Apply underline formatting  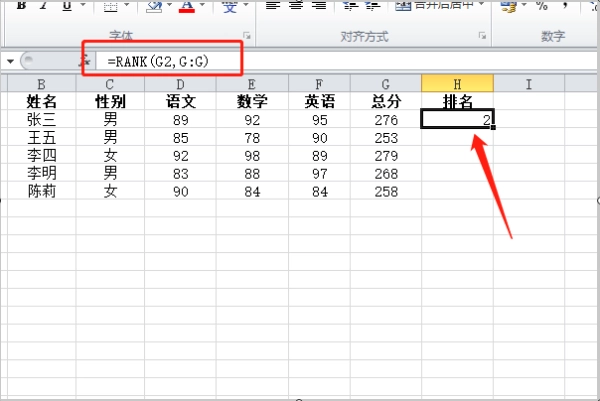click(x=67, y=5)
